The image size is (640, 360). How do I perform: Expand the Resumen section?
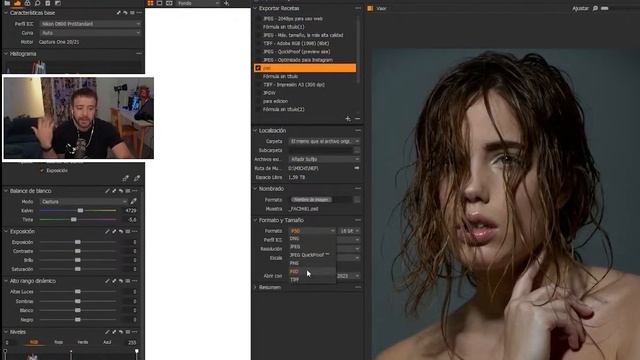point(256,287)
